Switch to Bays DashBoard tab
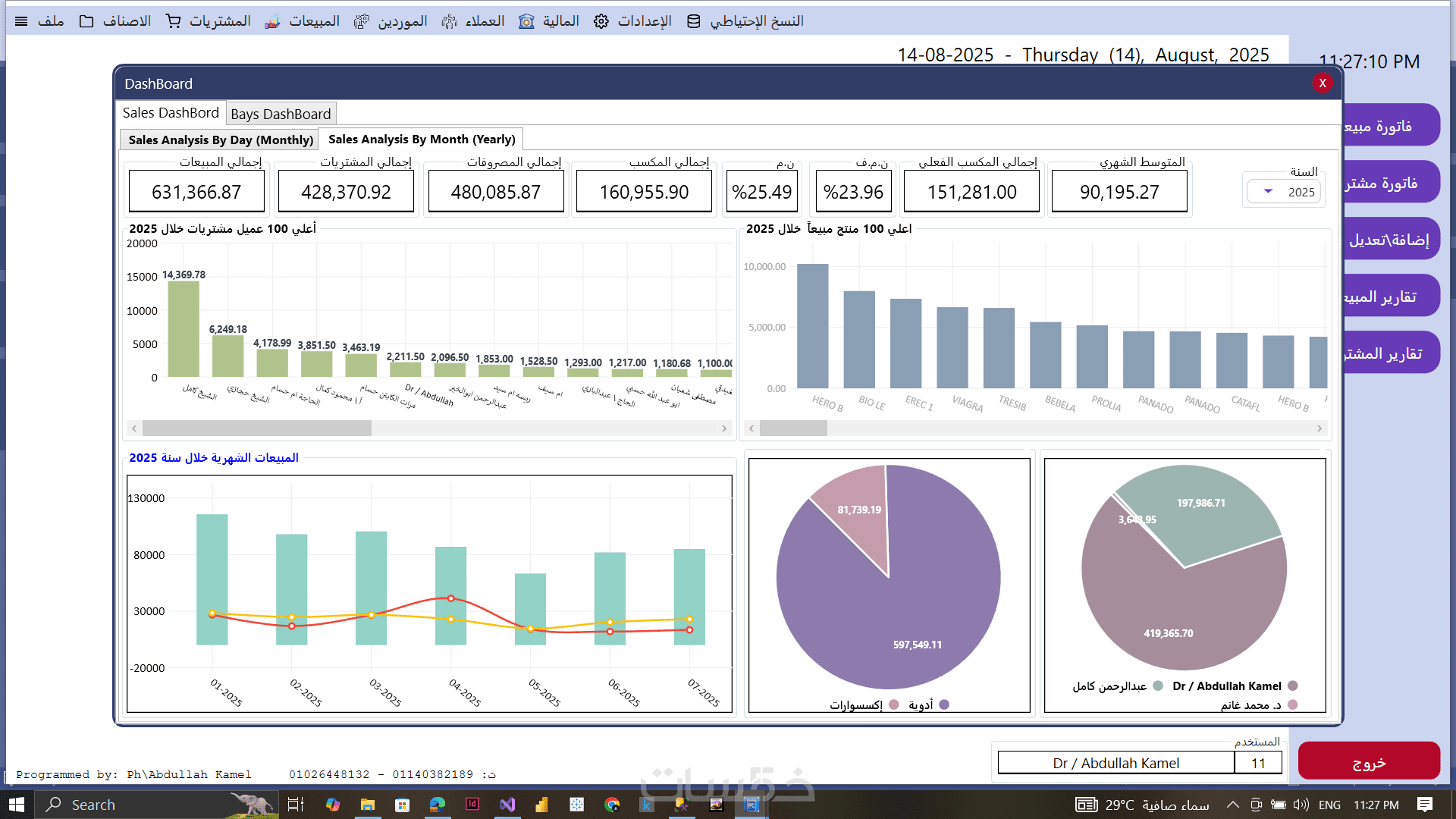The width and height of the screenshot is (1456, 819). pyautogui.click(x=281, y=114)
